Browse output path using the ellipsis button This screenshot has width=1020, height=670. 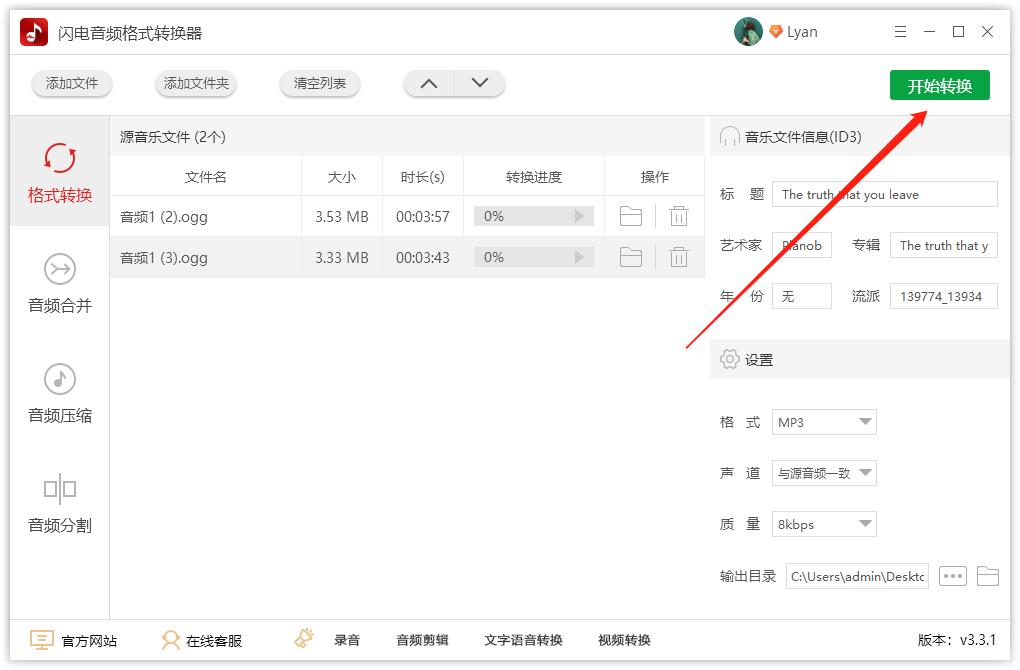[951, 575]
